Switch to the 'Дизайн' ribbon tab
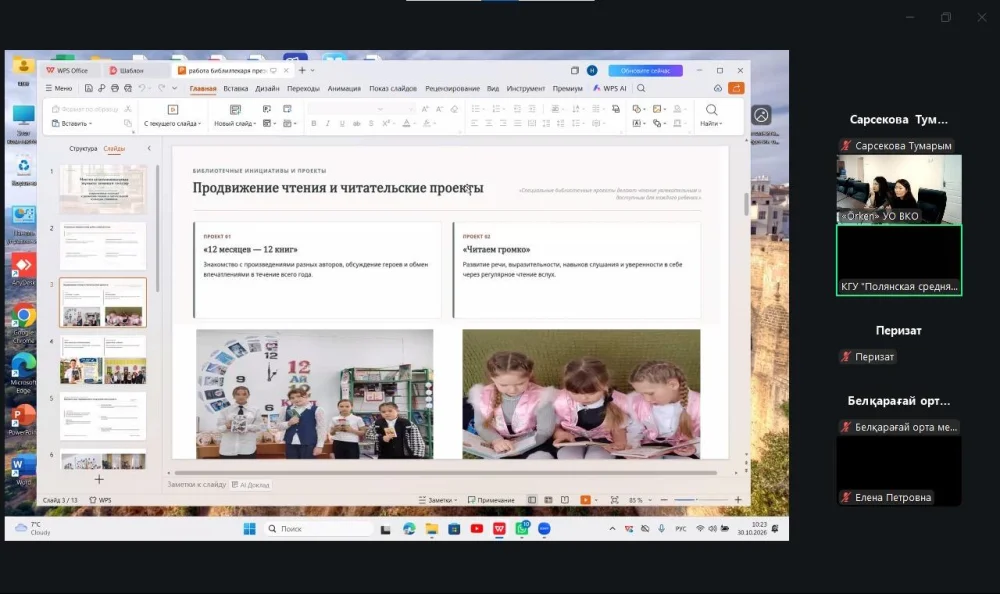This screenshot has height=594, width=1000. 267,88
